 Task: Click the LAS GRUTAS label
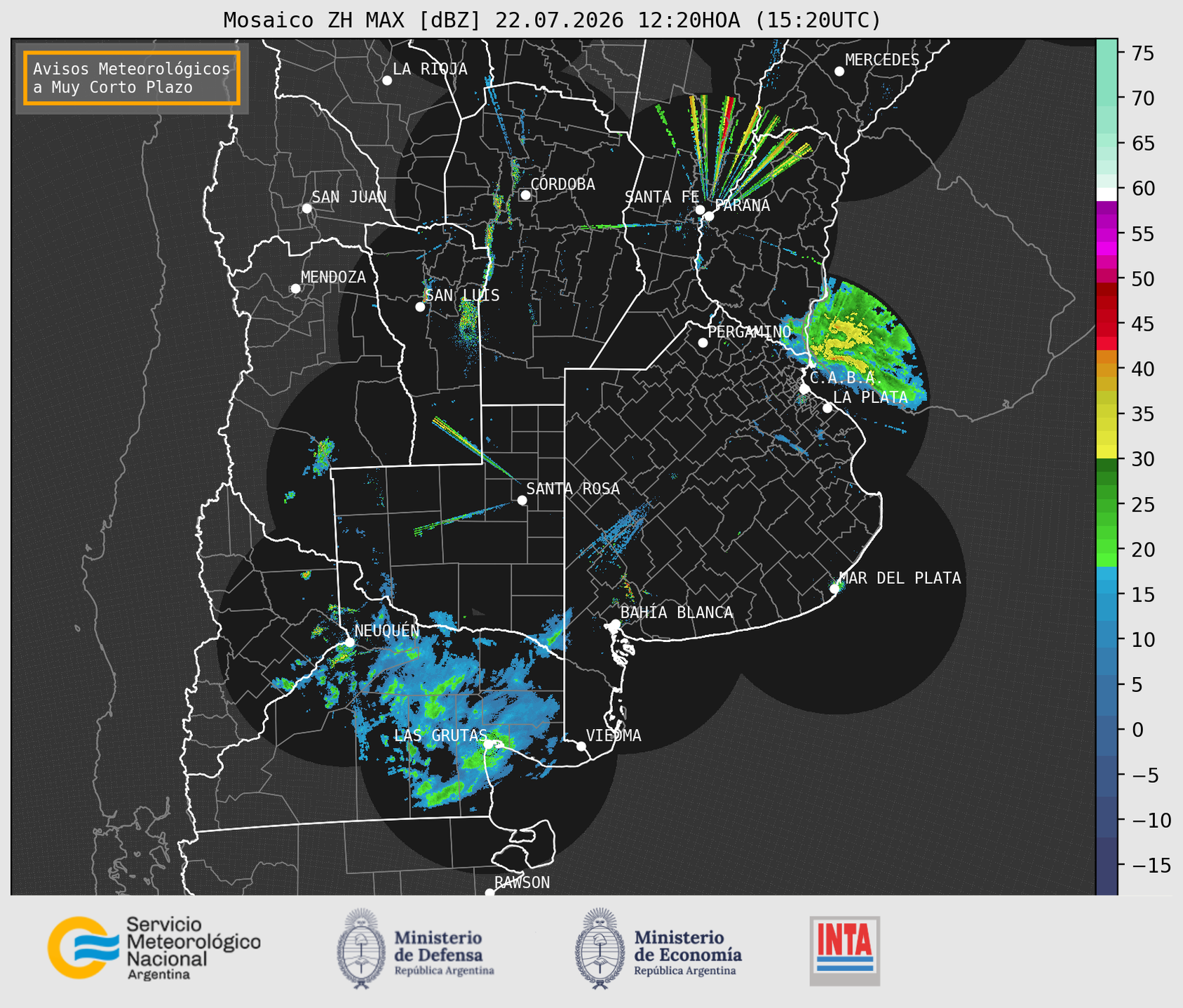point(440,735)
